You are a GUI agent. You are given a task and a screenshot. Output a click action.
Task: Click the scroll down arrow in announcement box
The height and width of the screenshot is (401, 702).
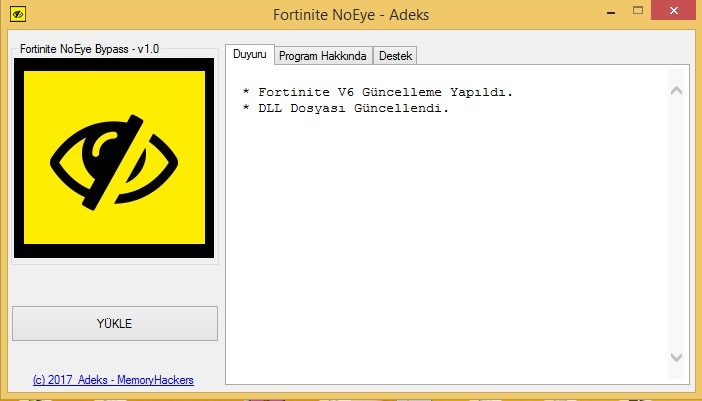pos(676,357)
